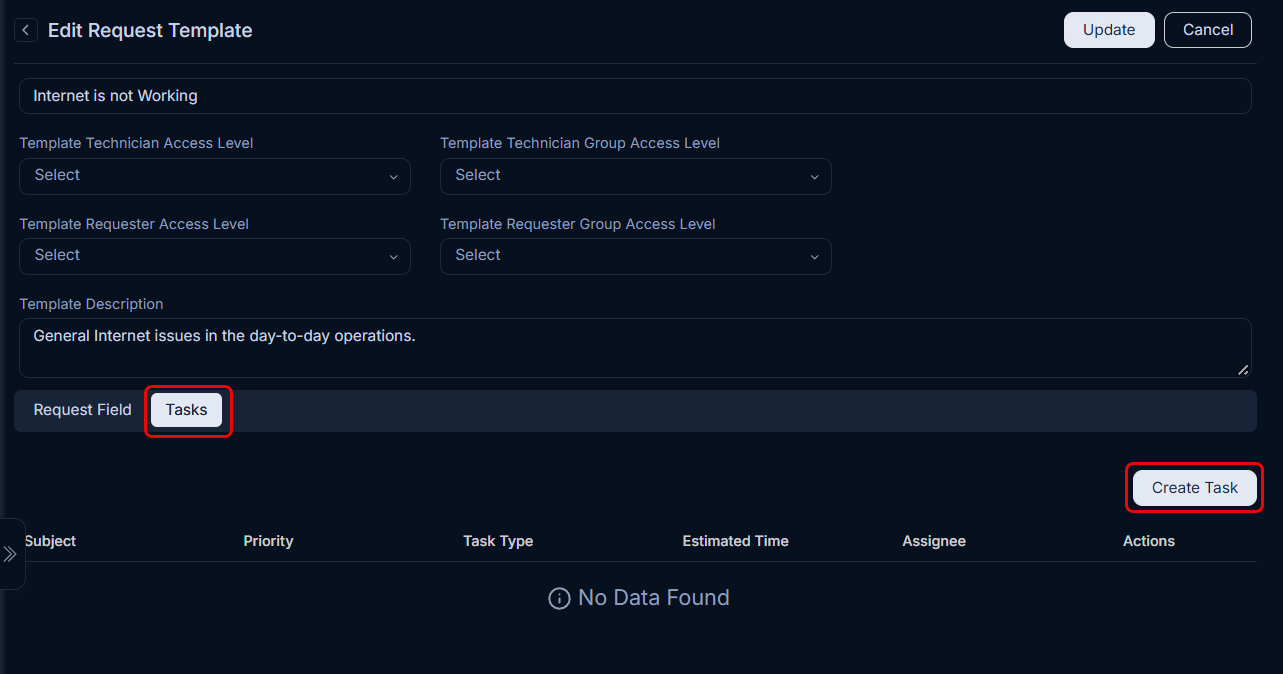Expand Template Requester Access Level select
The width and height of the screenshot is (1283, 674).
coord(215,256)
